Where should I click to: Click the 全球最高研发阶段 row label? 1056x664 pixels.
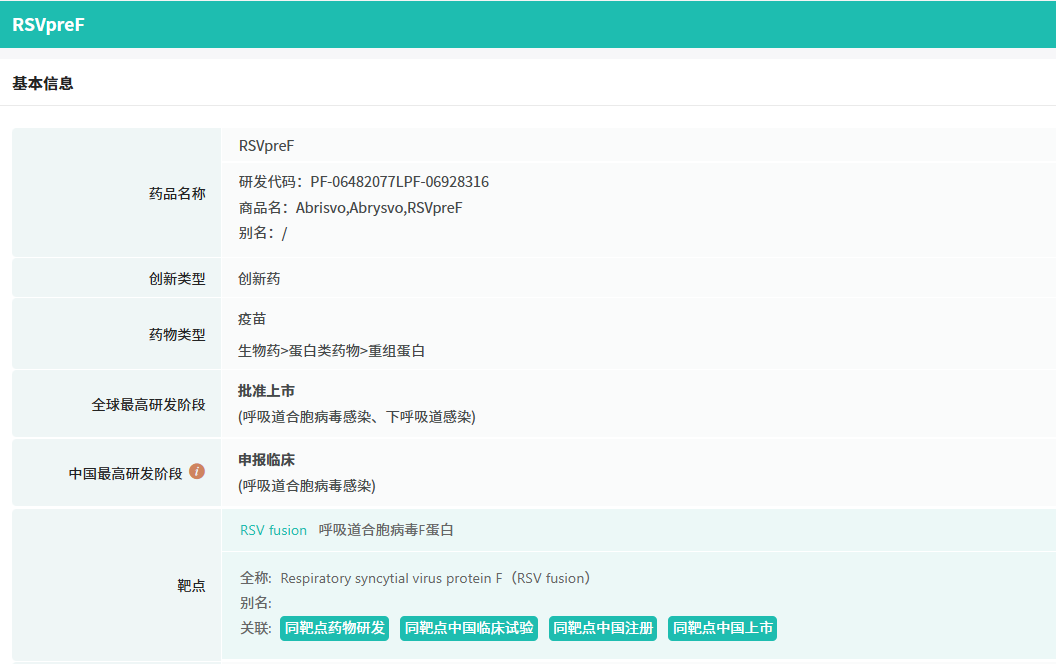[x=148, y=405]
